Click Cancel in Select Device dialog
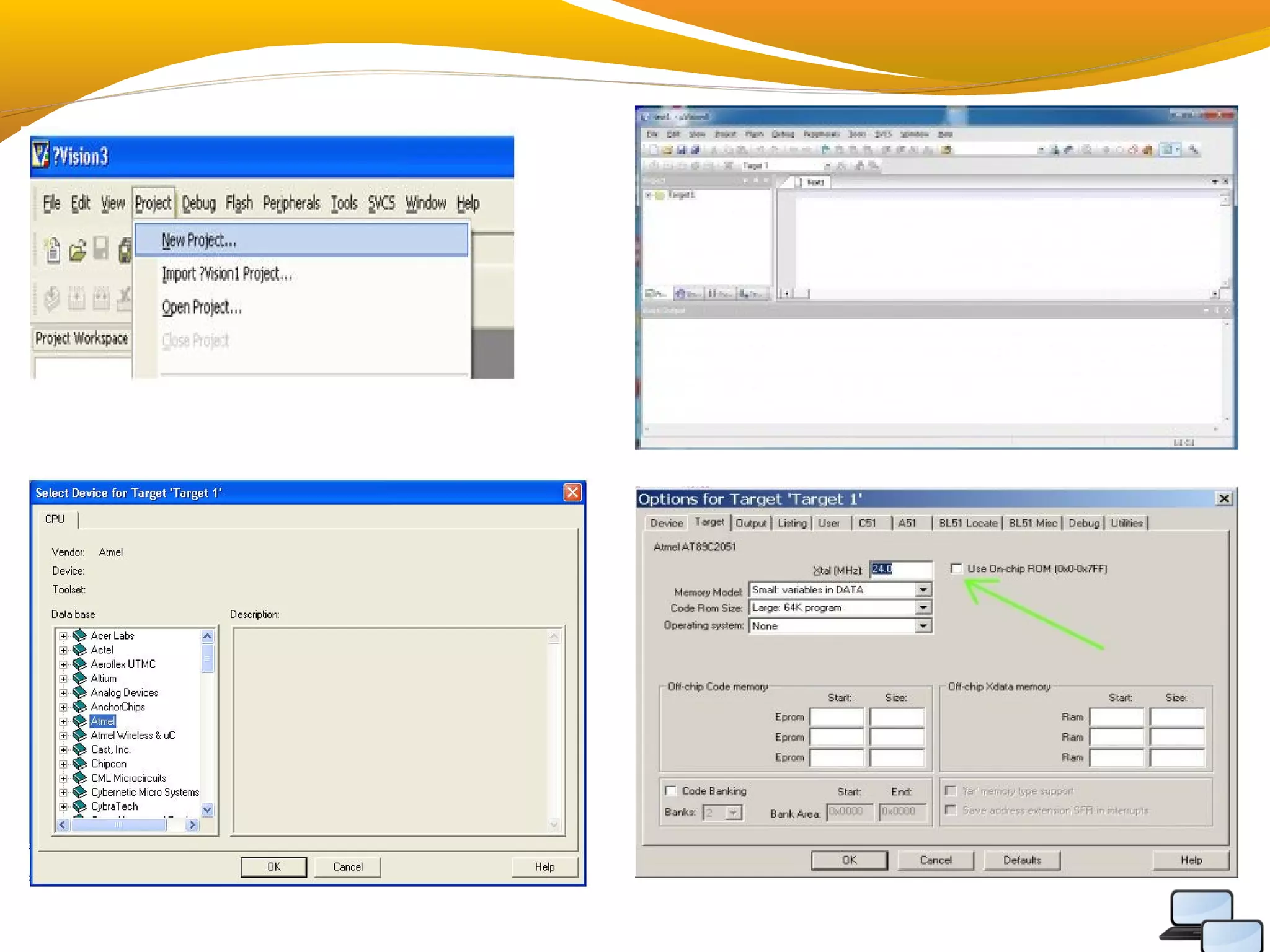Viewport: 1270px width, 952px height. (348, 866)
